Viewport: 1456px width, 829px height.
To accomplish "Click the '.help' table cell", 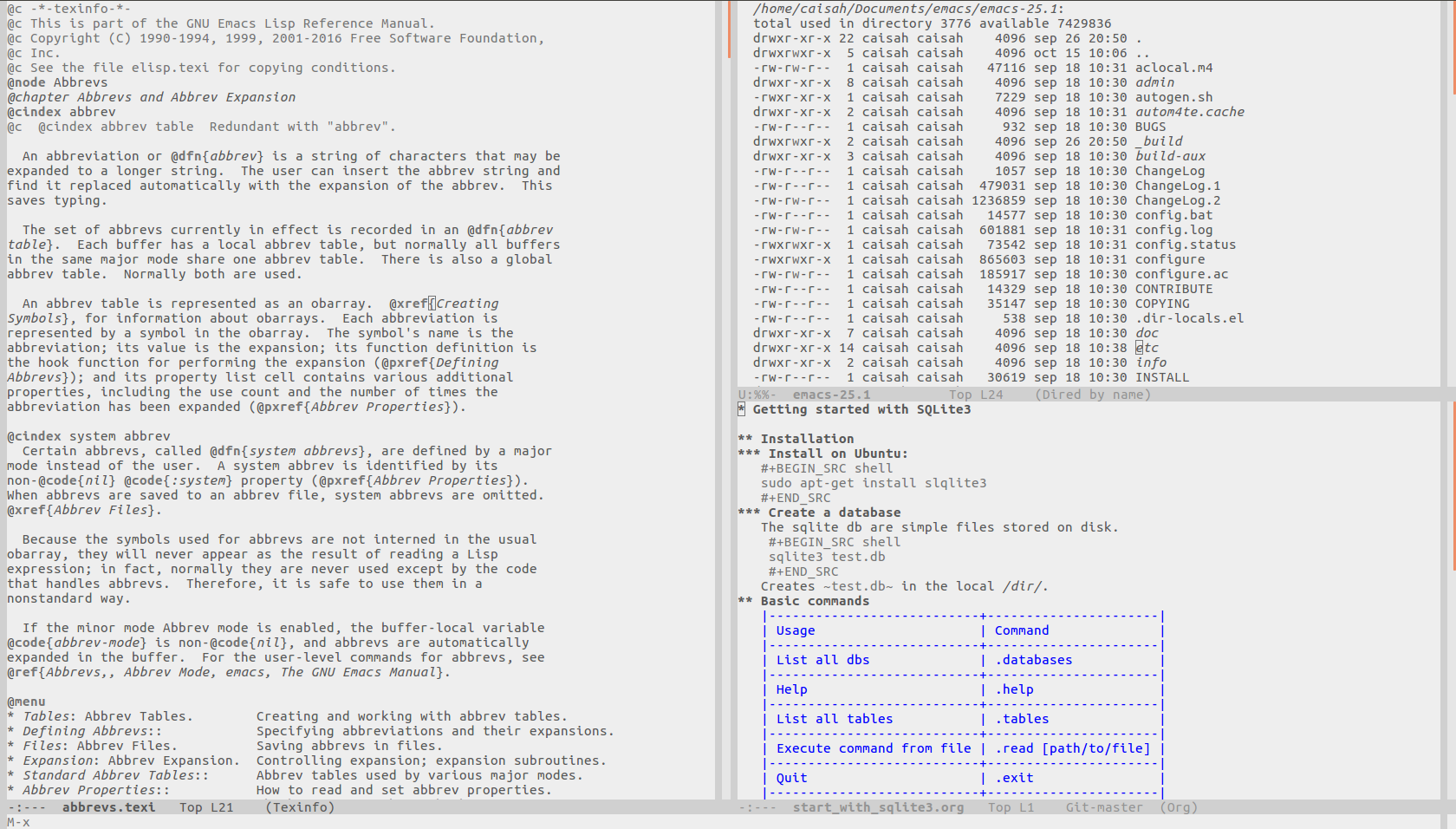I will pyautogui.click(x=1014, y=689).
